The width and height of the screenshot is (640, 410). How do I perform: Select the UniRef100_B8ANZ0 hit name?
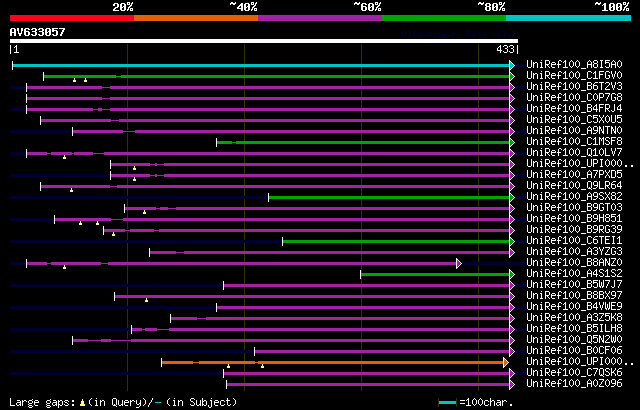click(x=574, y=263)
